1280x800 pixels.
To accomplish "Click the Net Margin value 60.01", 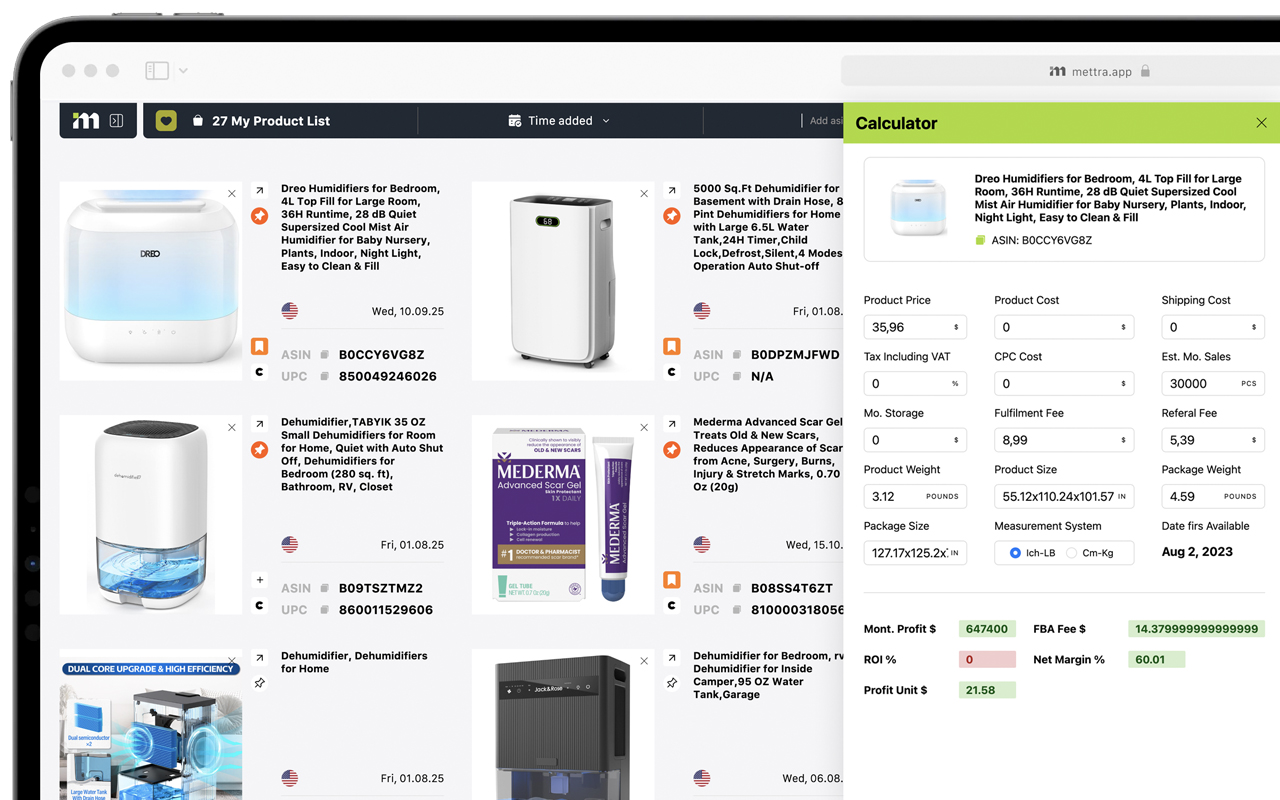I will coord(1155,660).
